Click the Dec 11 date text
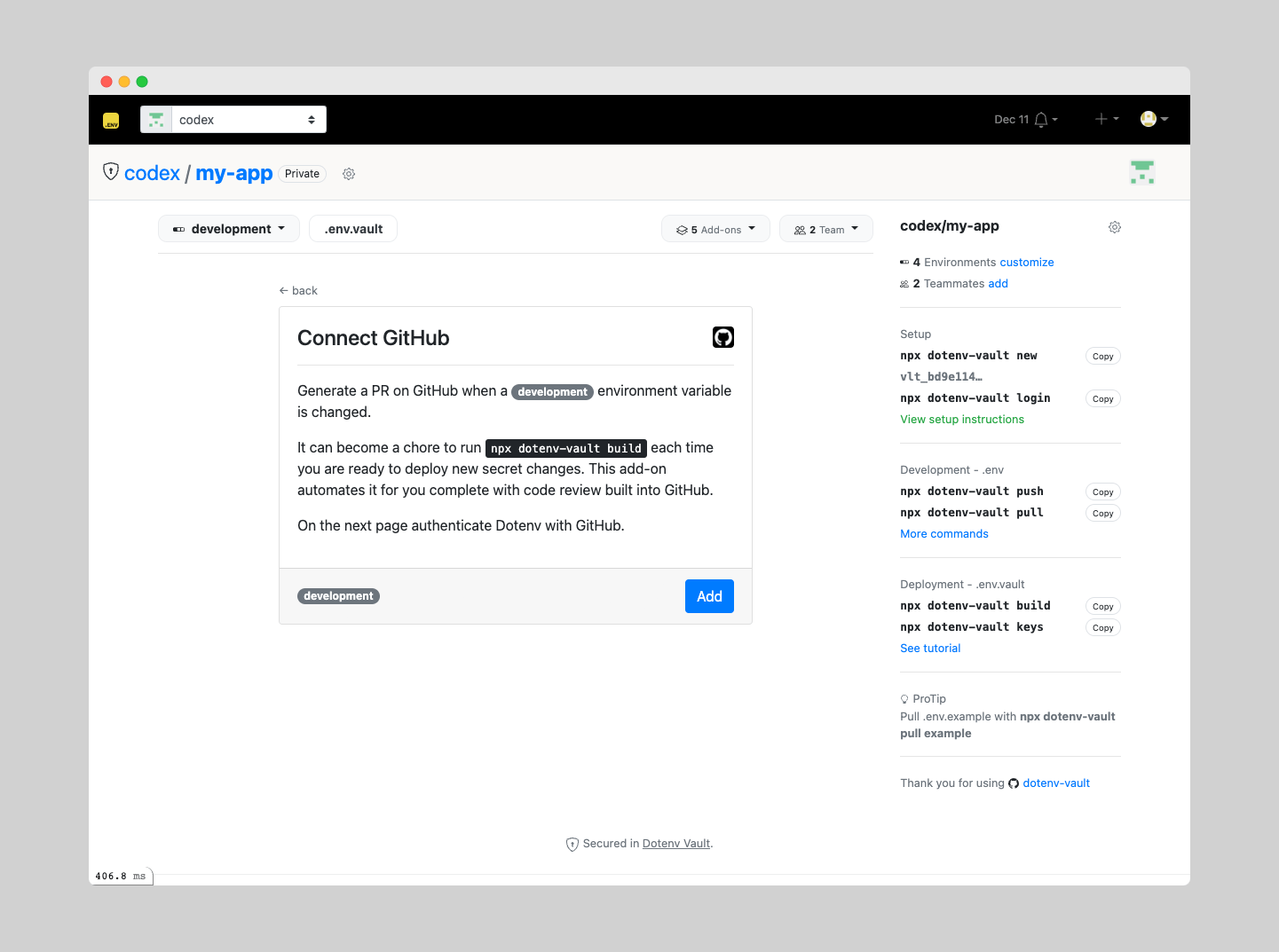The width and height of the screenshot is (1279, 952). (x=1011, y=119)
